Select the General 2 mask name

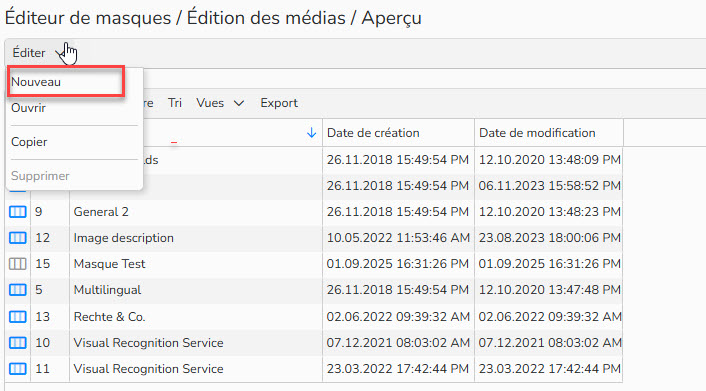(101, 212)
